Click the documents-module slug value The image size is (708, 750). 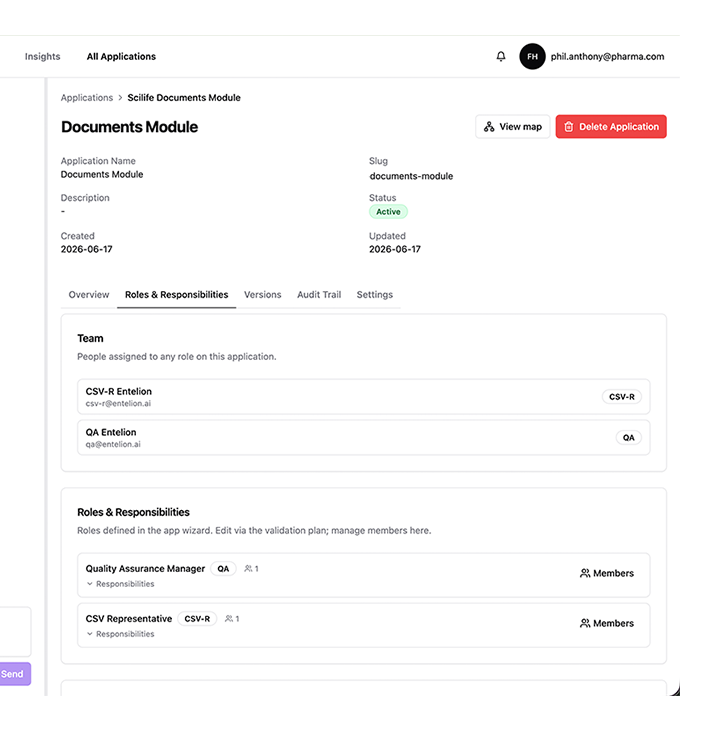click(411, 176)
